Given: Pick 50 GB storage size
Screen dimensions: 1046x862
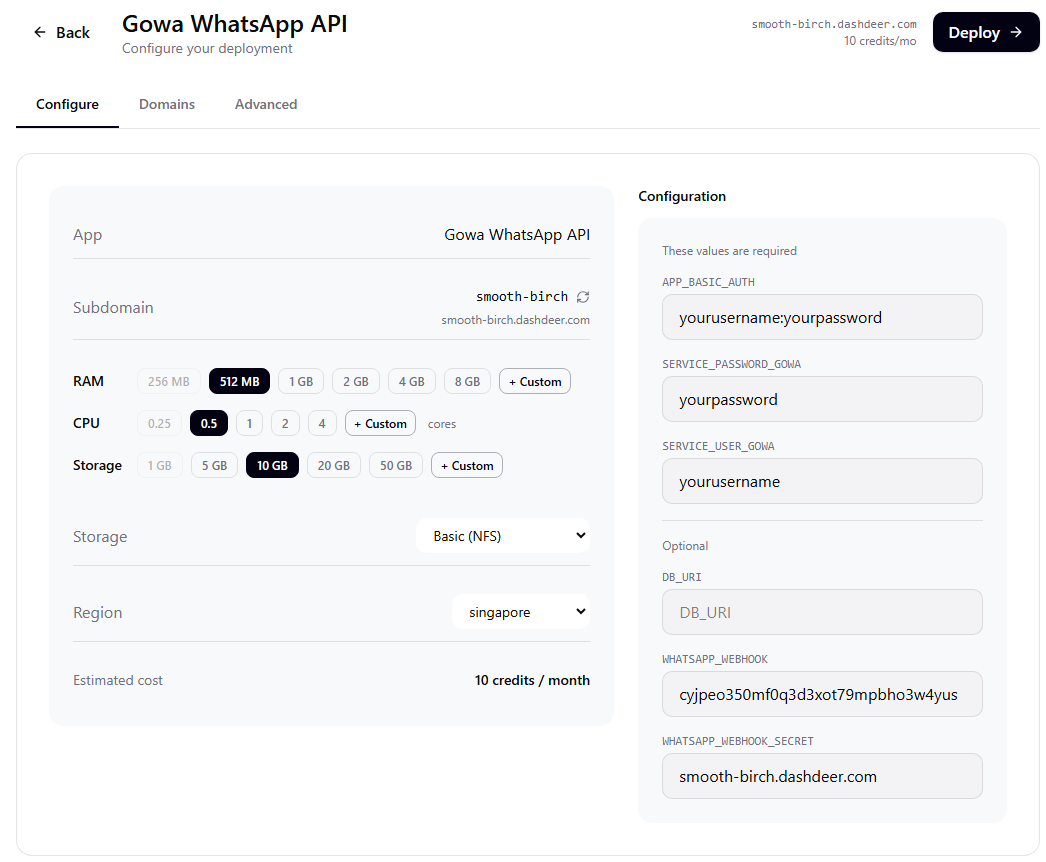Looking at the screenshot, I should [x=396, y=466].
